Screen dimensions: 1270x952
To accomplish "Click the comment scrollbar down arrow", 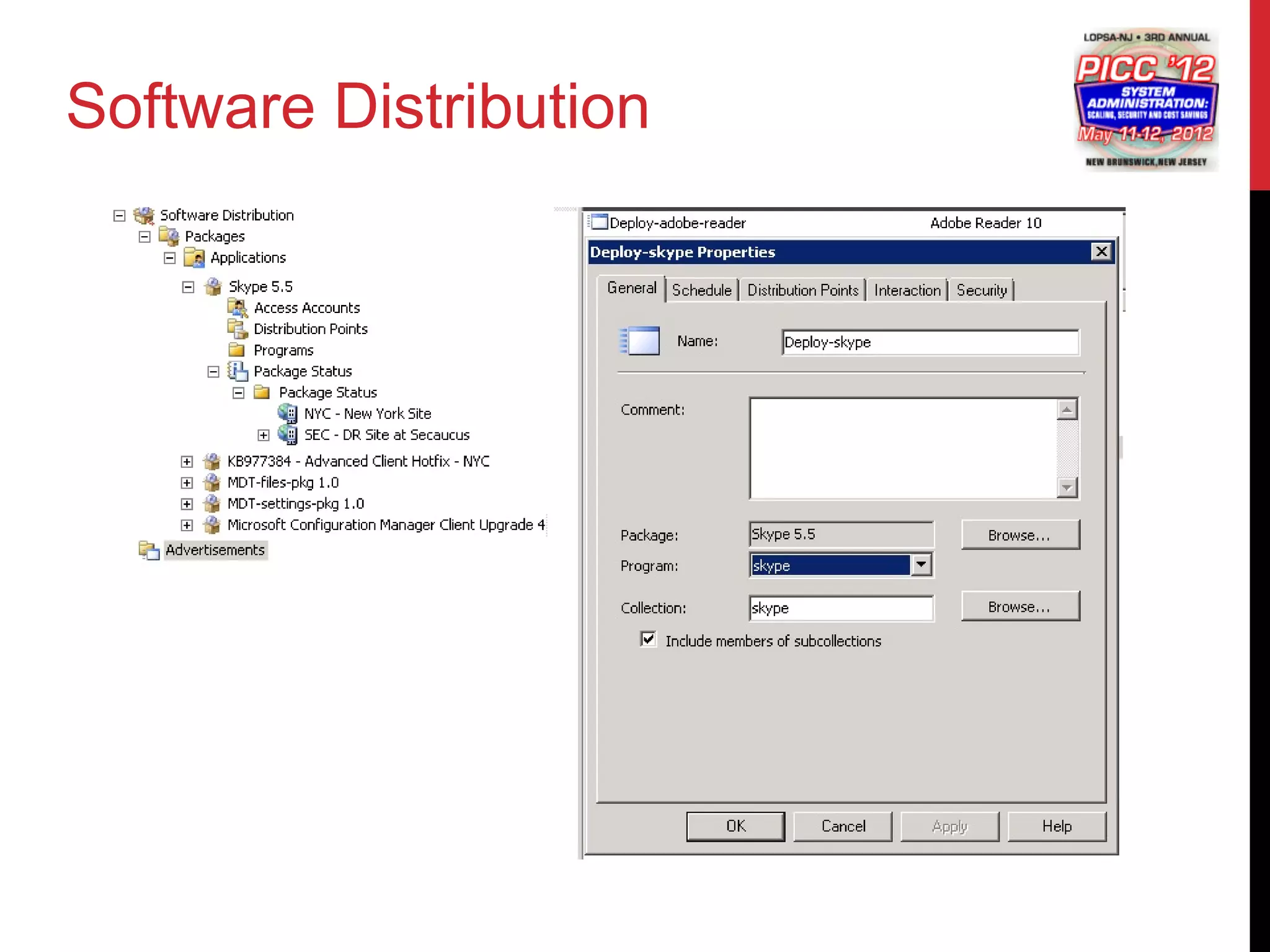I will point(1067,487).
